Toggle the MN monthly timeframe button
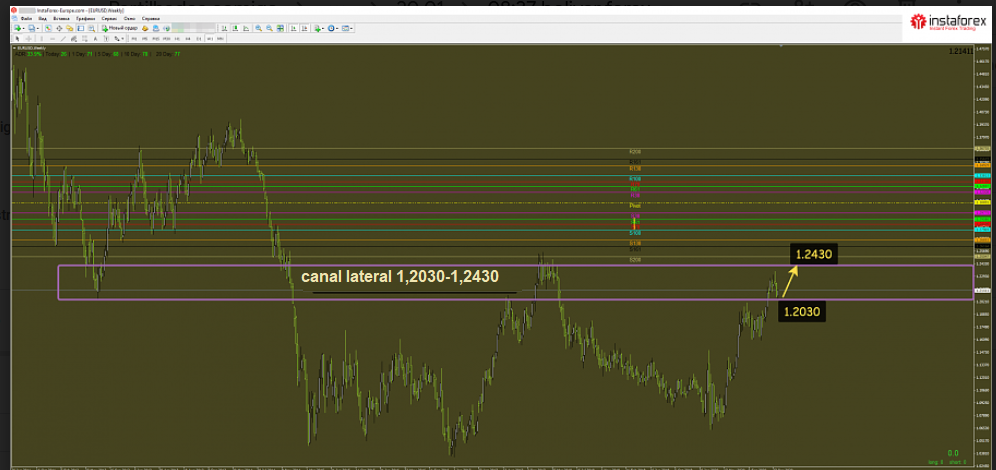Image resolution: width=996 pixels, height=470 pixels. point(221,38)
